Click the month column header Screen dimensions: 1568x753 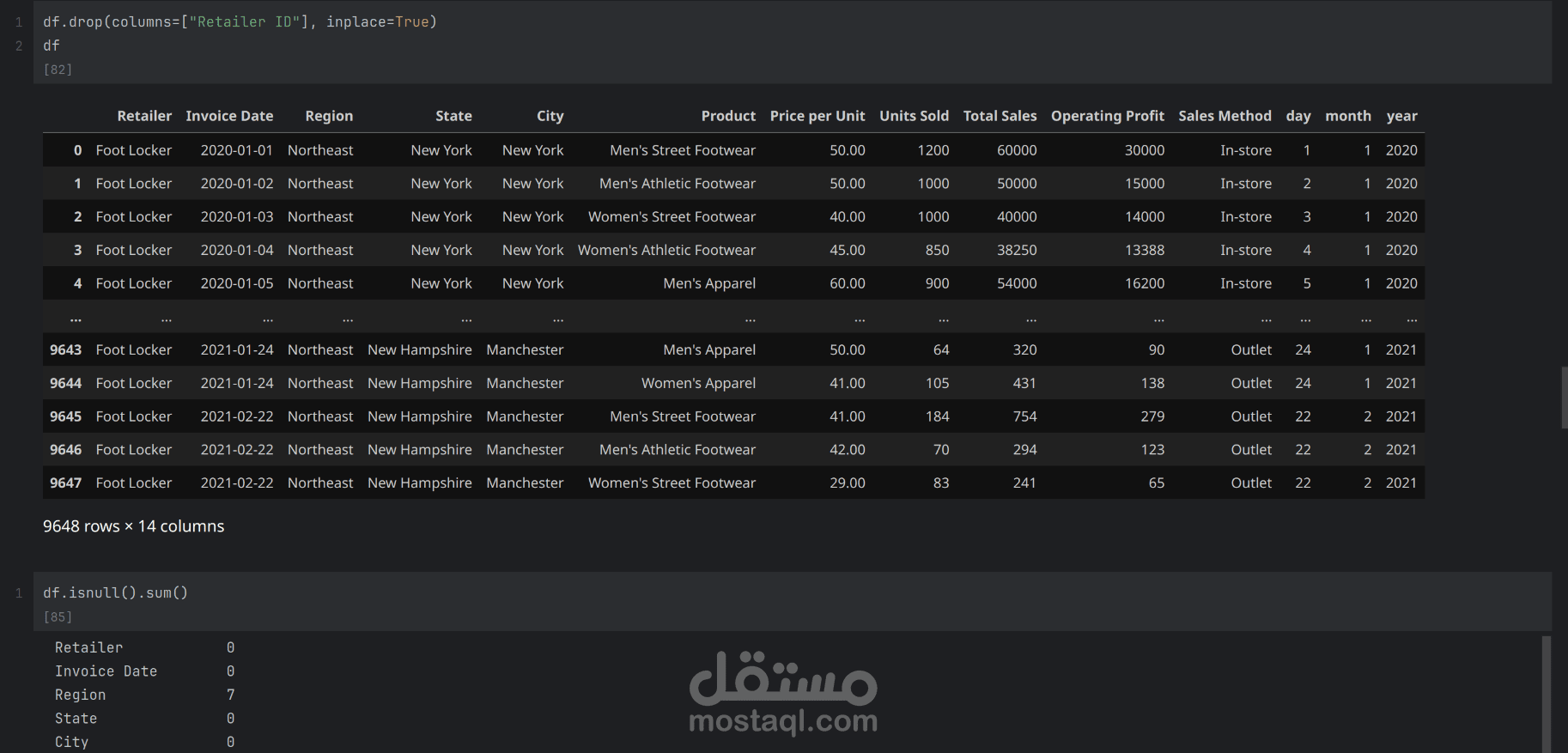[1348, 116]
